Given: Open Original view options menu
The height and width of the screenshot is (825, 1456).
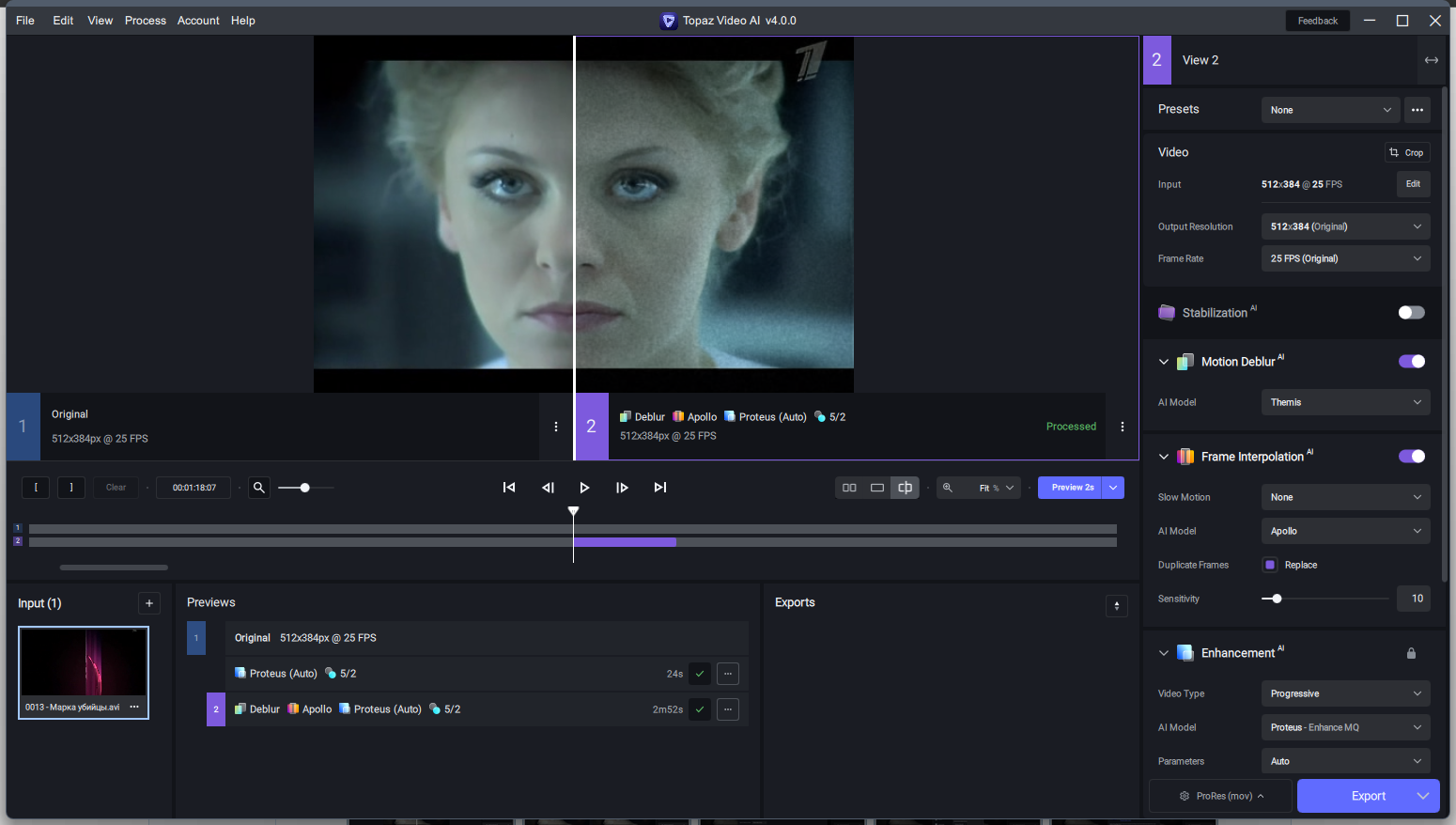Looking at the screenshot, I should [x=556, y=427].
